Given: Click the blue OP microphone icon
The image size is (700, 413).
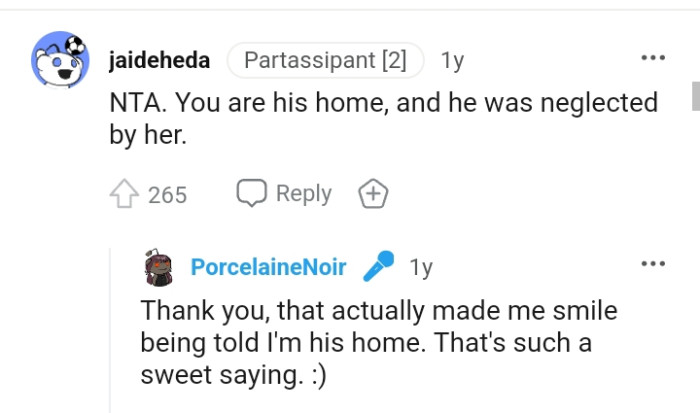Looking at the screenshot, I should 377,266.
